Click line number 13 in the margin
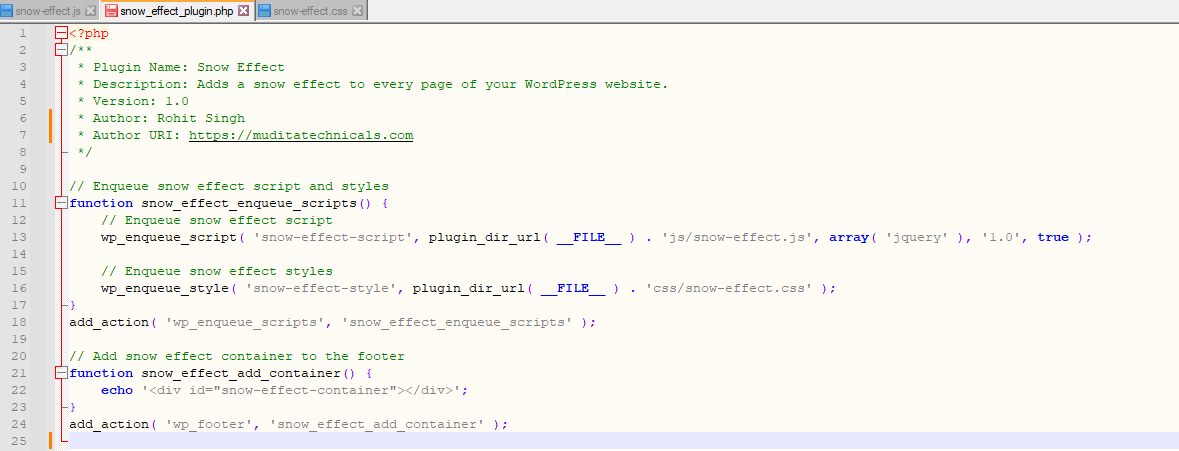Viewport: 1179px width, 451px height. (x=22, y=237)
